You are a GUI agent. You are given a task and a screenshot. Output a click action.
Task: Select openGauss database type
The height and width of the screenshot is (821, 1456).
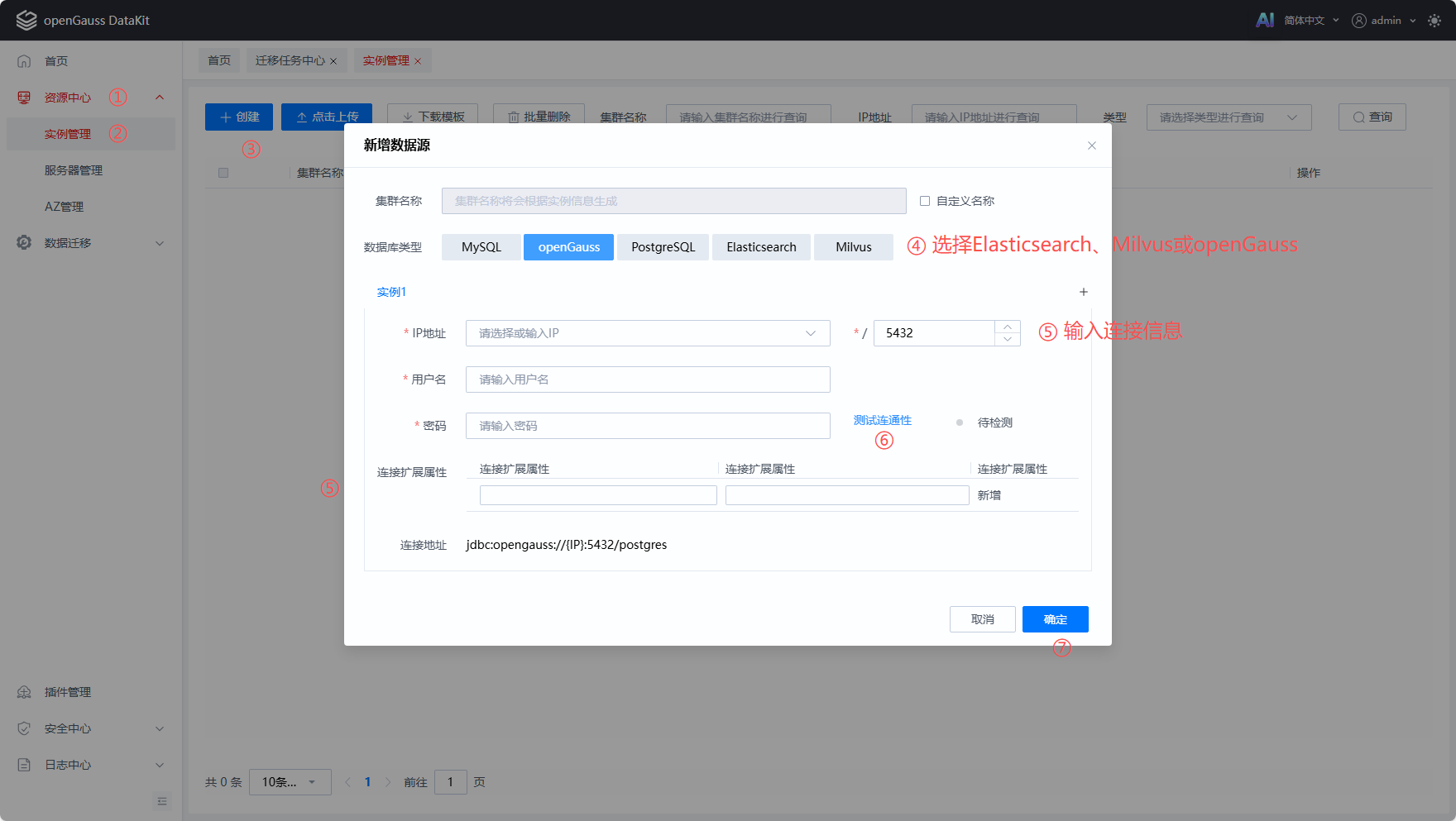coord(569,247)
